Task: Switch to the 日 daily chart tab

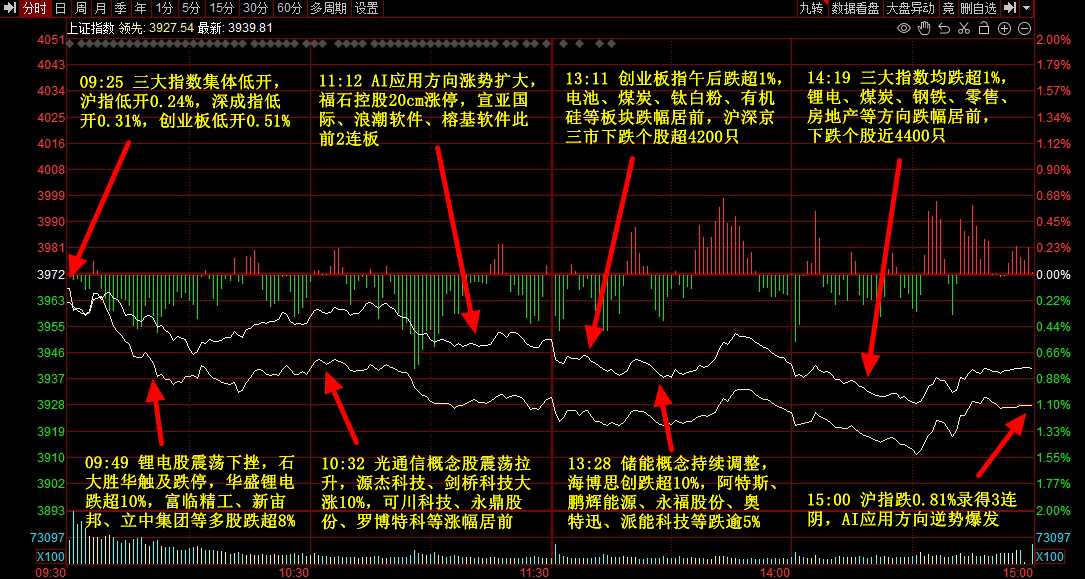Action: pos(61,8)
